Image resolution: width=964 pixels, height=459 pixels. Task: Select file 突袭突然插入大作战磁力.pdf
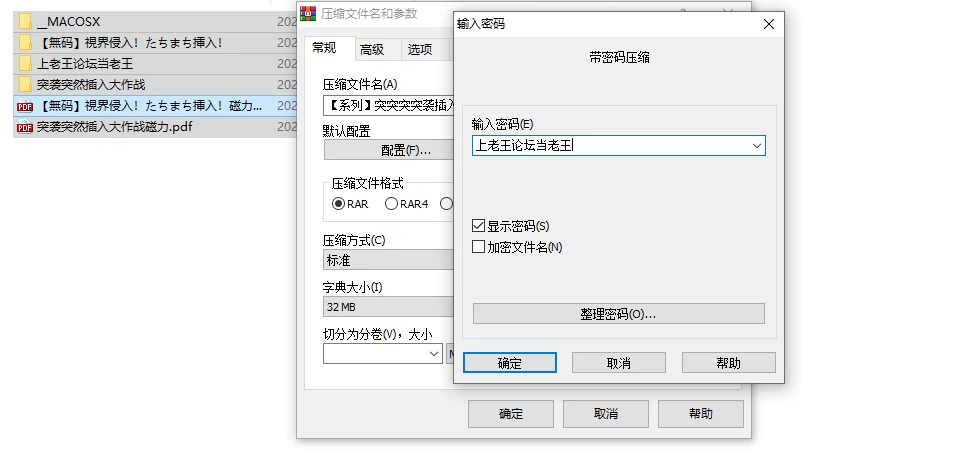point(114,127)
